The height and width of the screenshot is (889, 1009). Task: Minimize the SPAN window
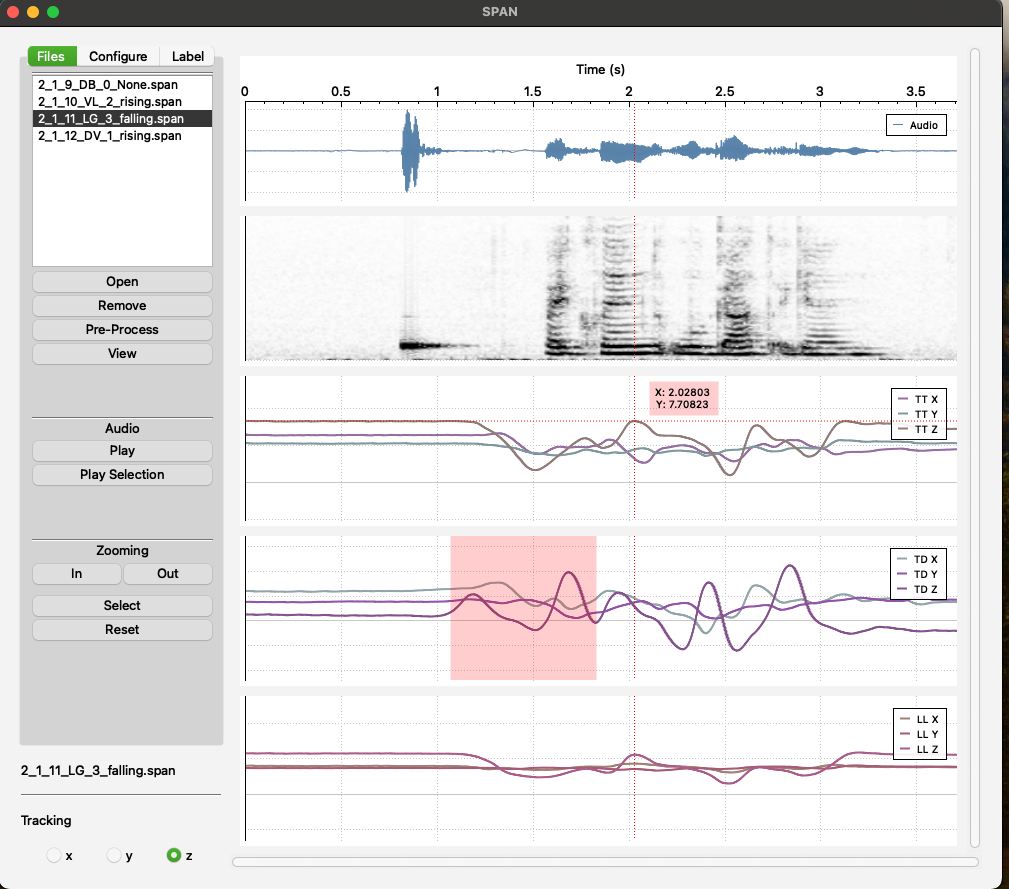33,12
